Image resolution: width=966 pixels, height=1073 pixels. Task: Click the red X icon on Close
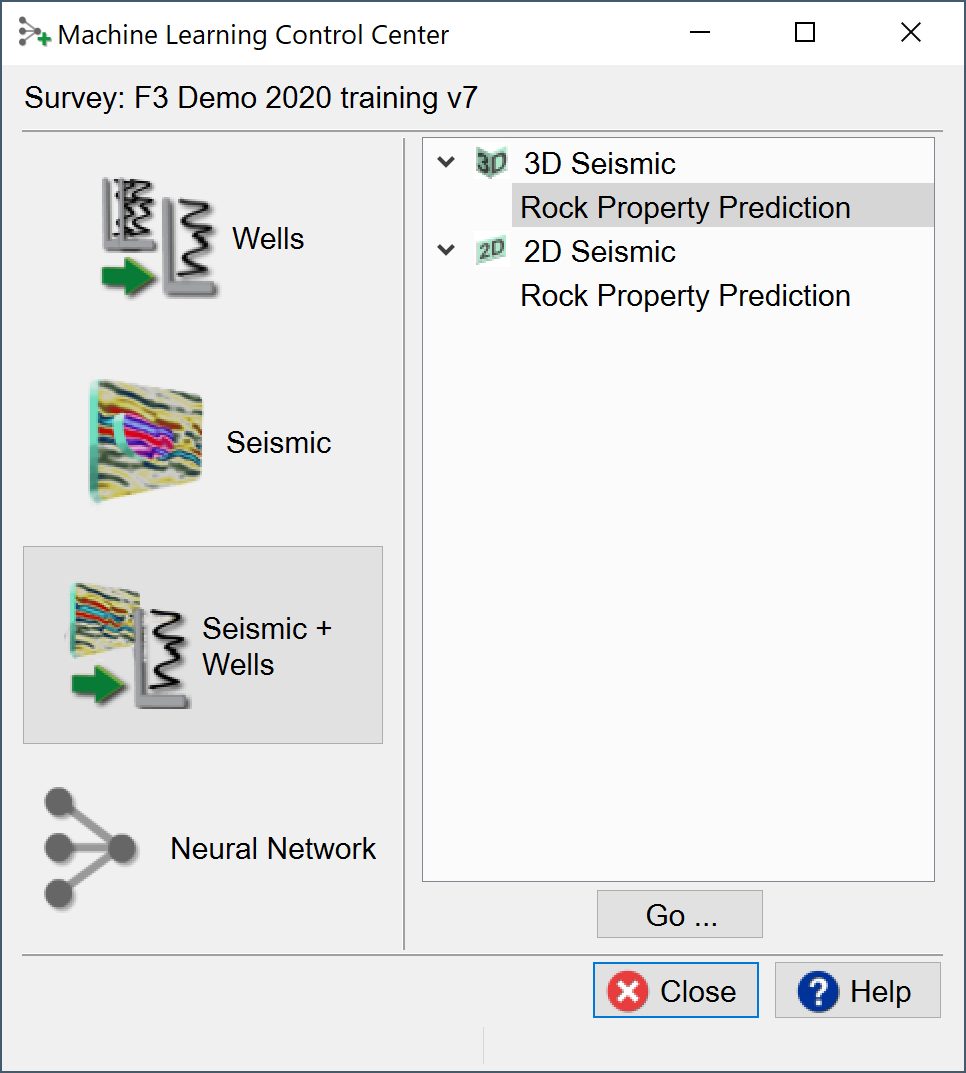[628, 991]
